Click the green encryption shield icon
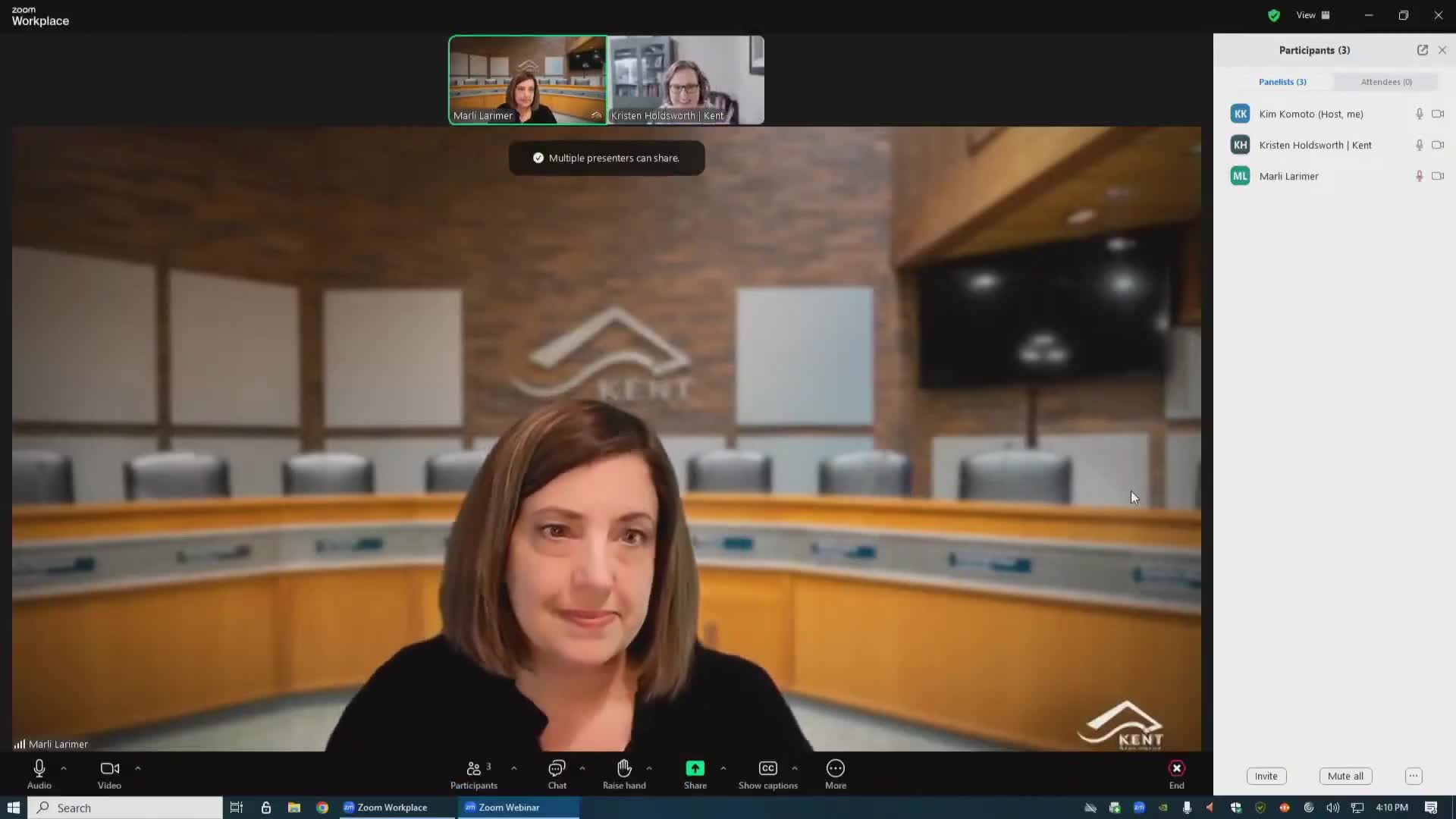 [1273, 15]
